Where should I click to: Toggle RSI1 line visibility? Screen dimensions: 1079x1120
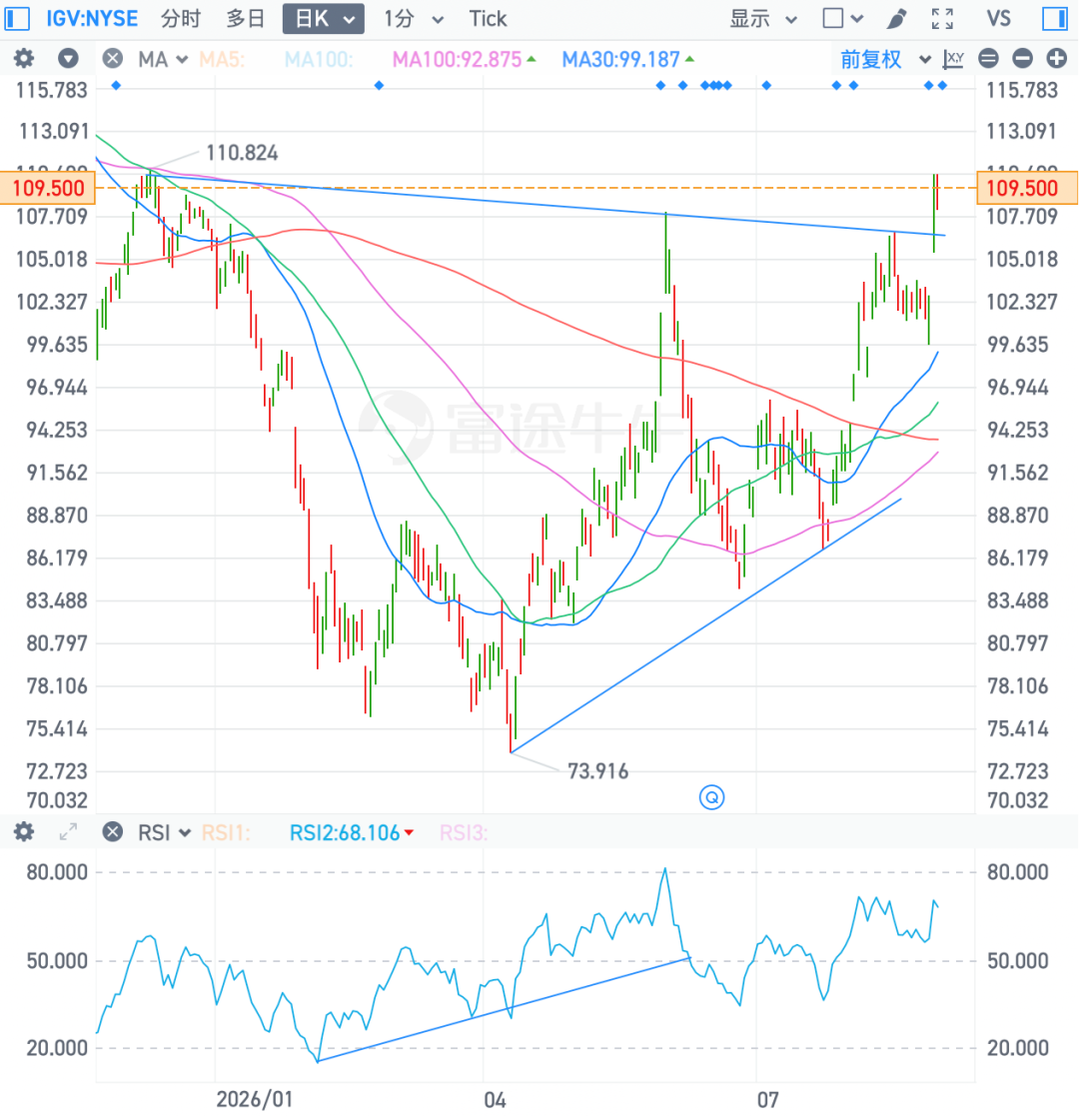tap(226, 833)
